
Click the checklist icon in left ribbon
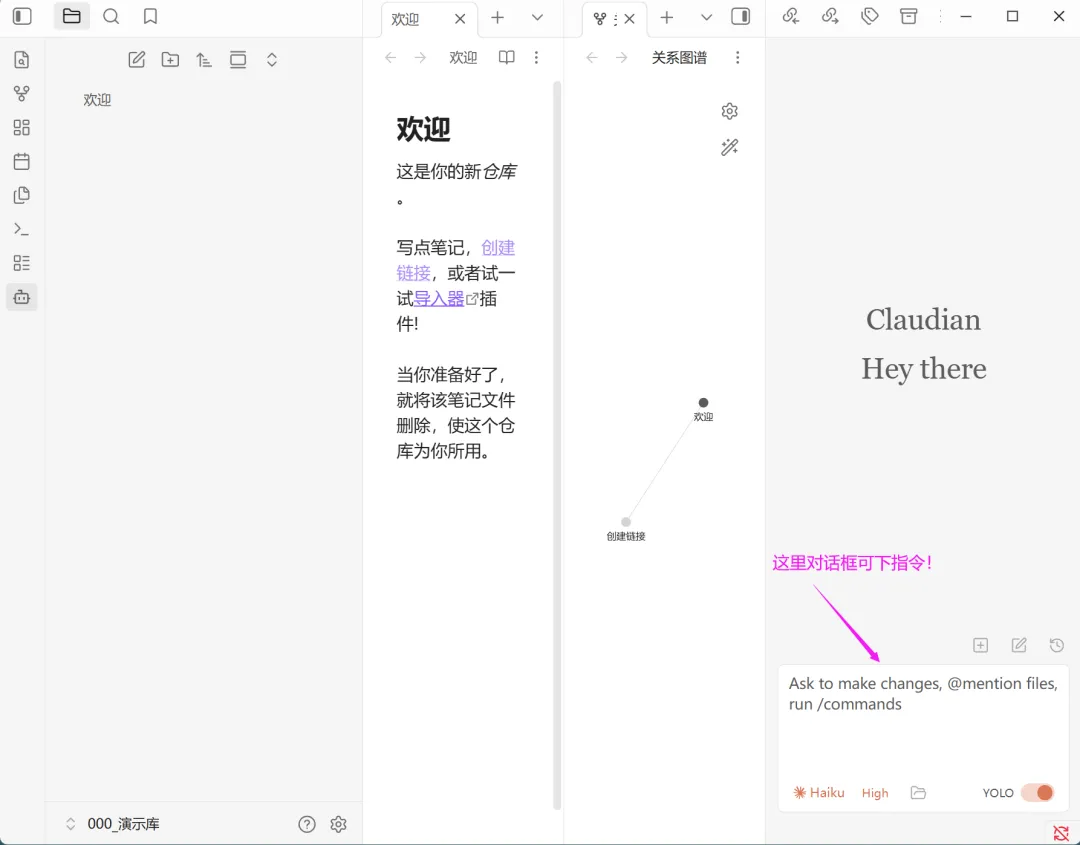coord(21,262)
